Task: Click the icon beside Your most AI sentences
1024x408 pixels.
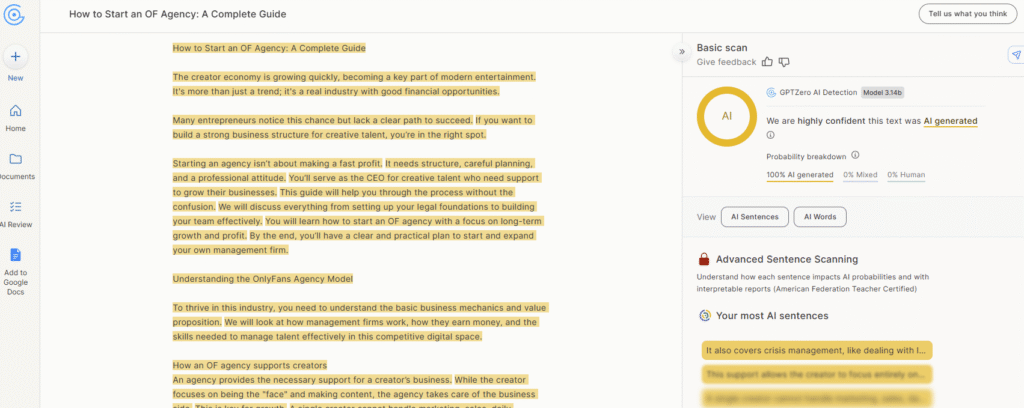Action: tap(705, 316)
